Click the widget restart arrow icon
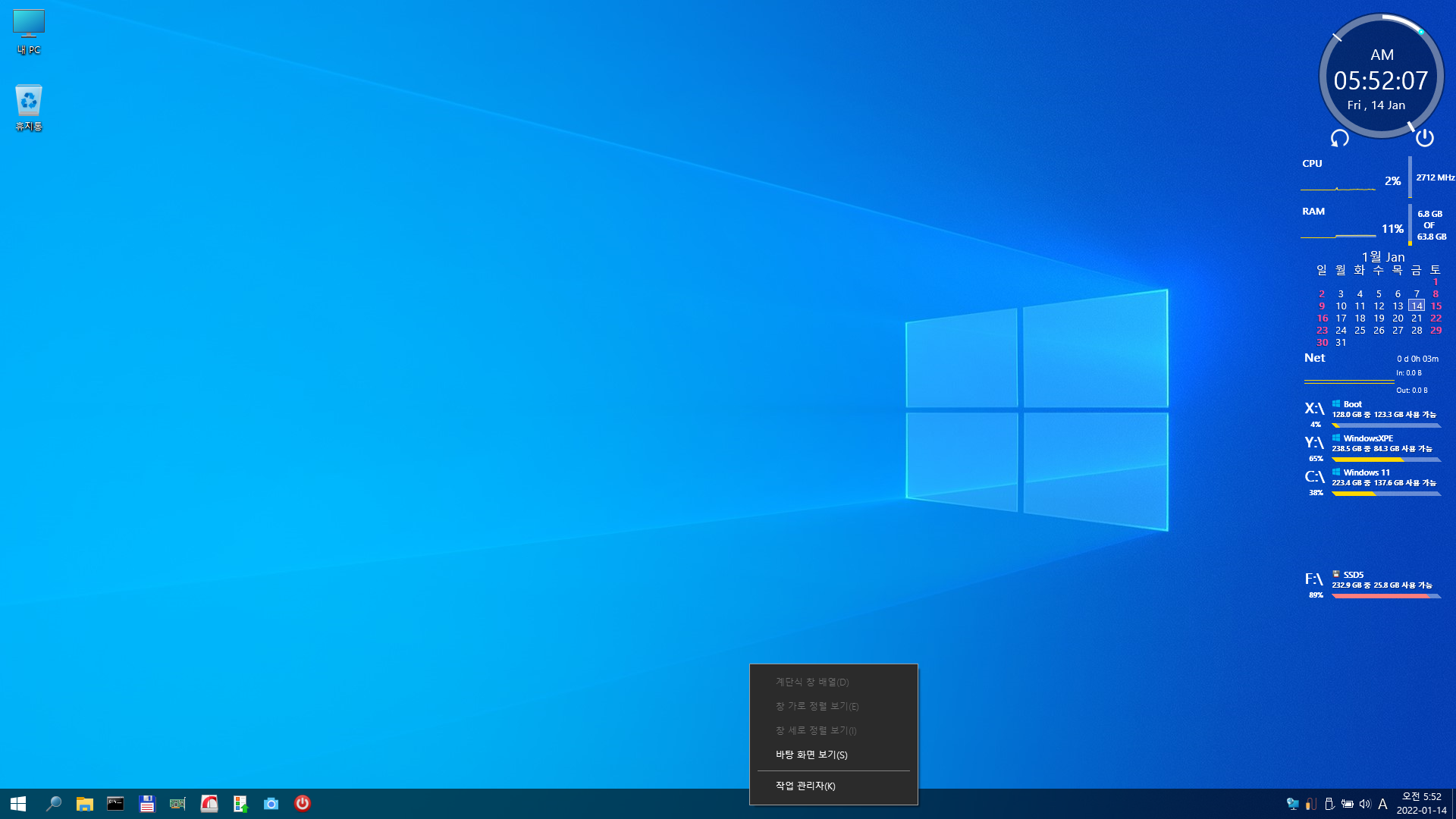This screenshot has height=819, width=1456. point(1340,138)
